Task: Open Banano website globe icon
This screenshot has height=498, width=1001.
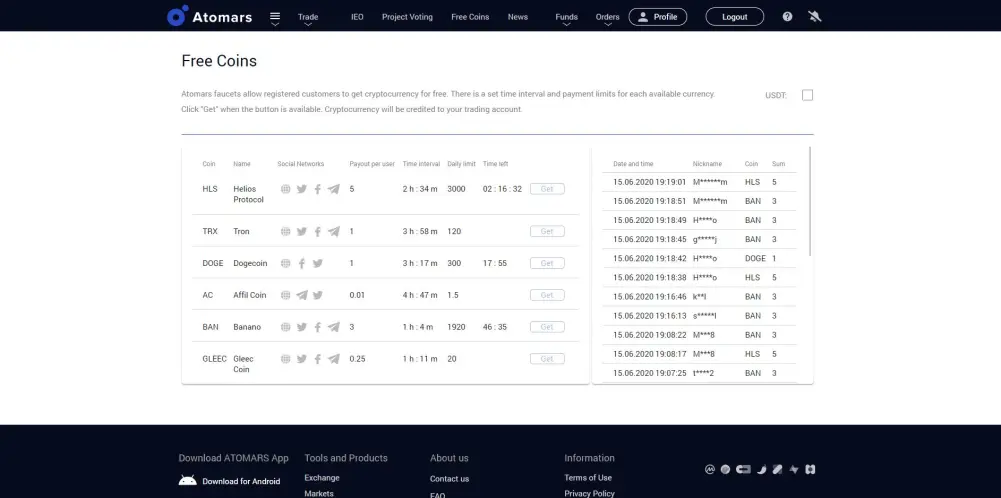Action: pyautogui.click(x=286, y=327)
